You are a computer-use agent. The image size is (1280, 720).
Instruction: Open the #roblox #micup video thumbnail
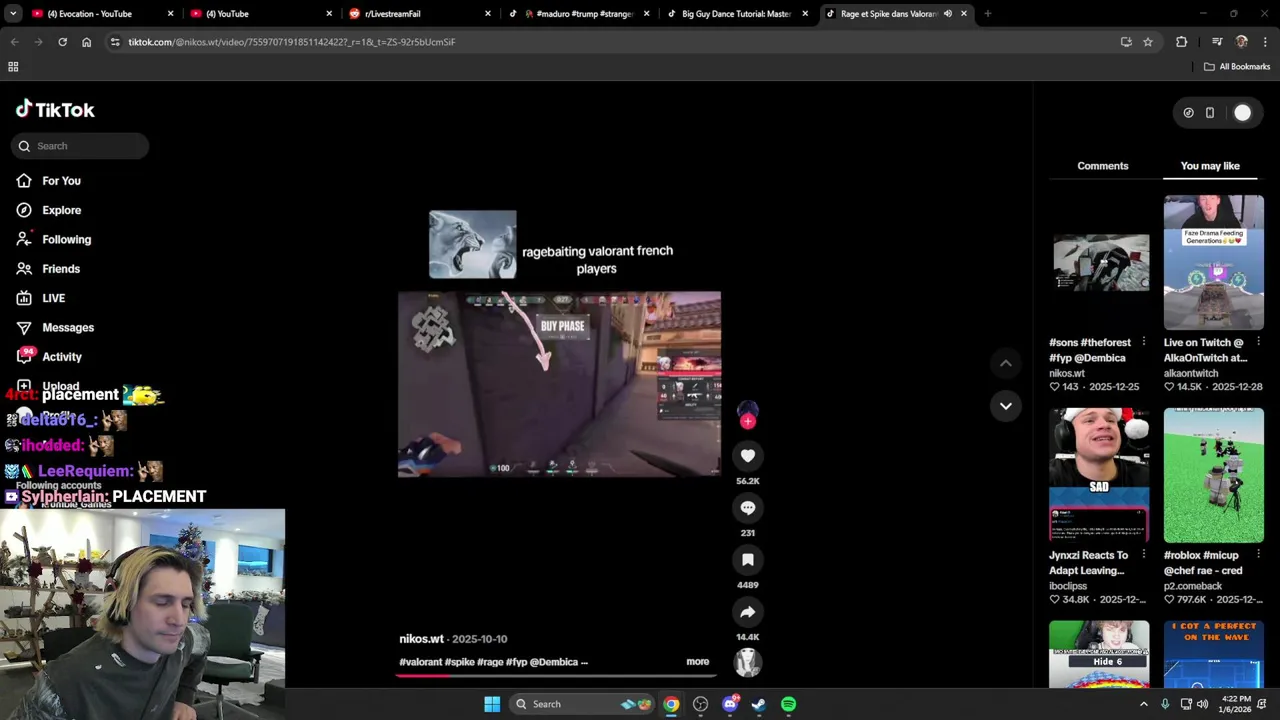(1213, 475)
